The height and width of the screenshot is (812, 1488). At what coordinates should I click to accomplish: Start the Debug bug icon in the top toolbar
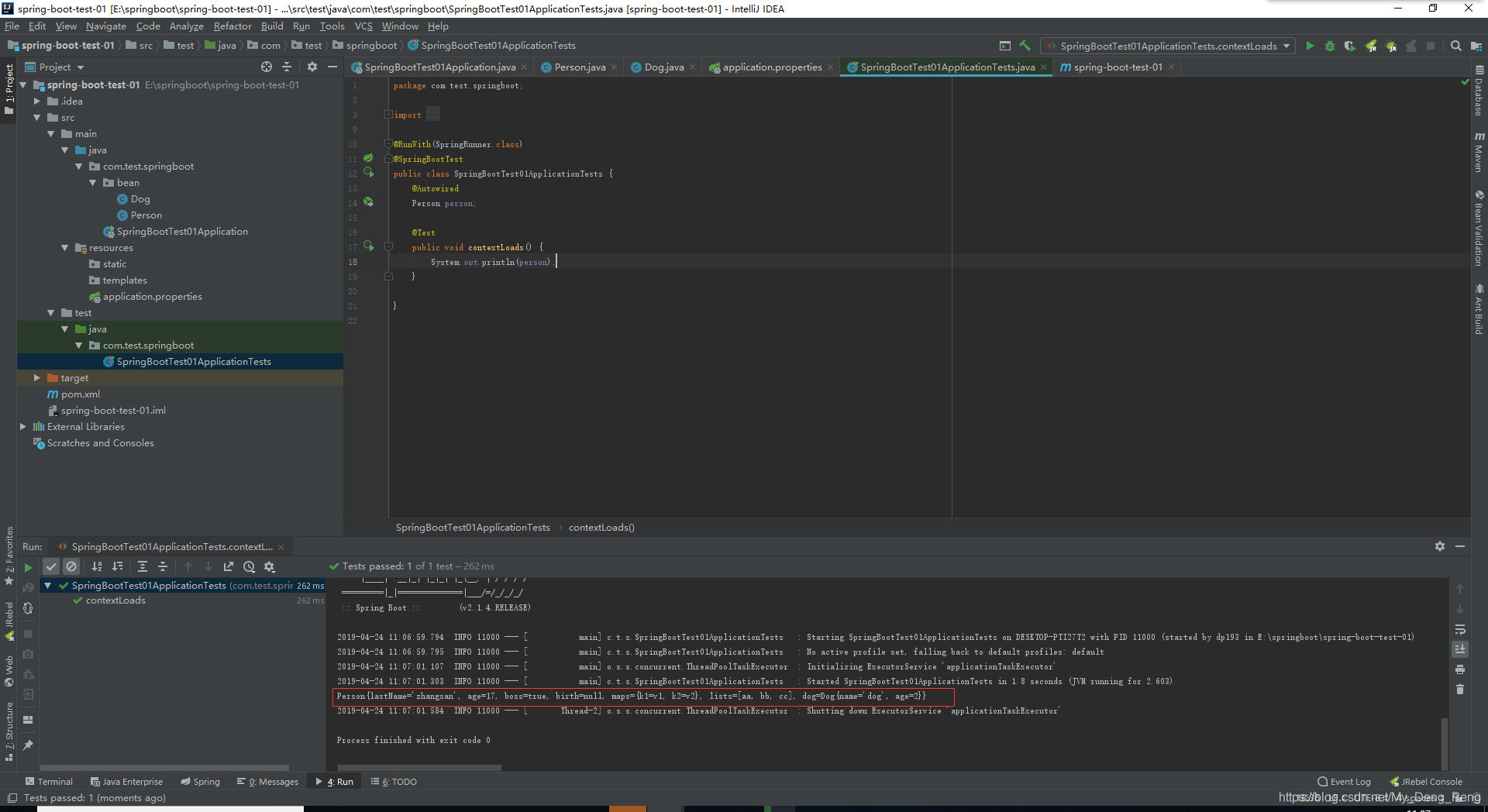point(1330,46)
